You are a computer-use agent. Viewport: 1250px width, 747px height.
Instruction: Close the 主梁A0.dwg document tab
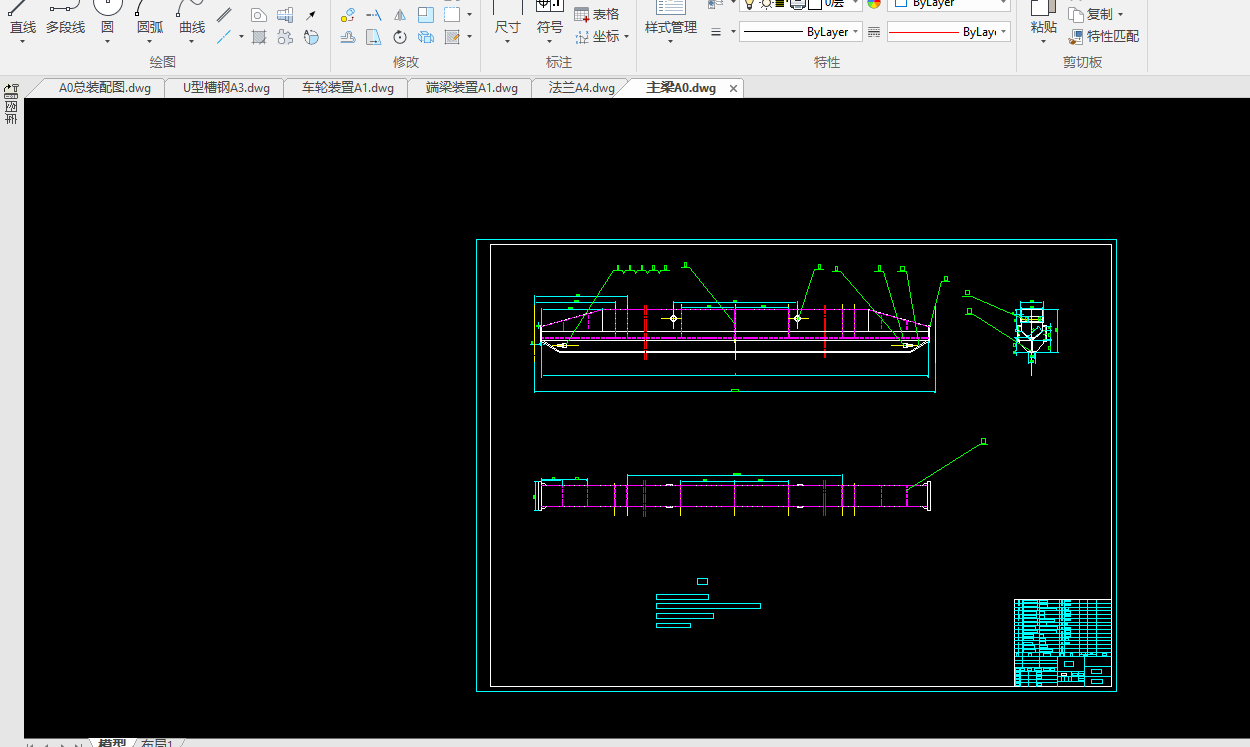733,88
